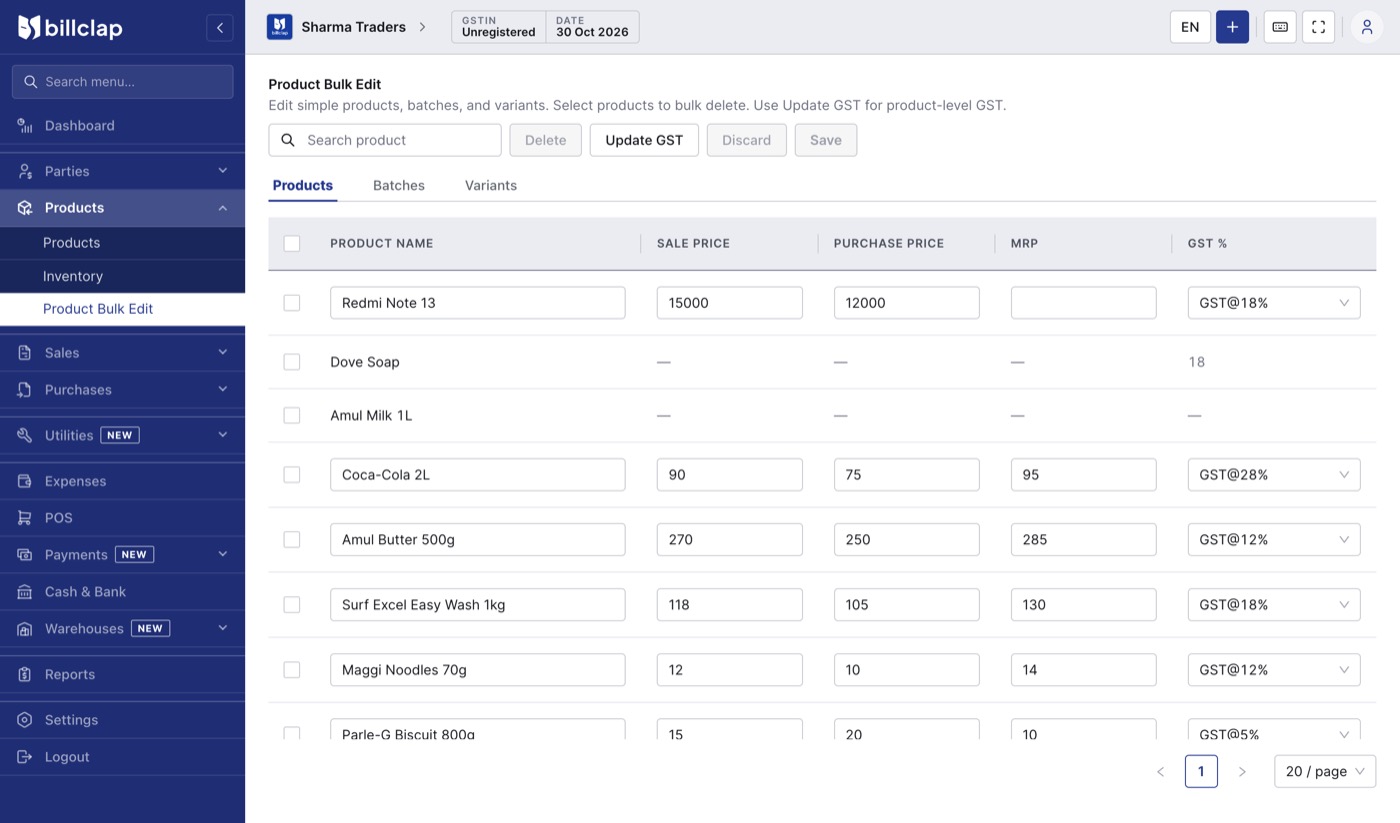
Task: Select the Redmi Note 13 row checkbox
Action: point(292,303)
